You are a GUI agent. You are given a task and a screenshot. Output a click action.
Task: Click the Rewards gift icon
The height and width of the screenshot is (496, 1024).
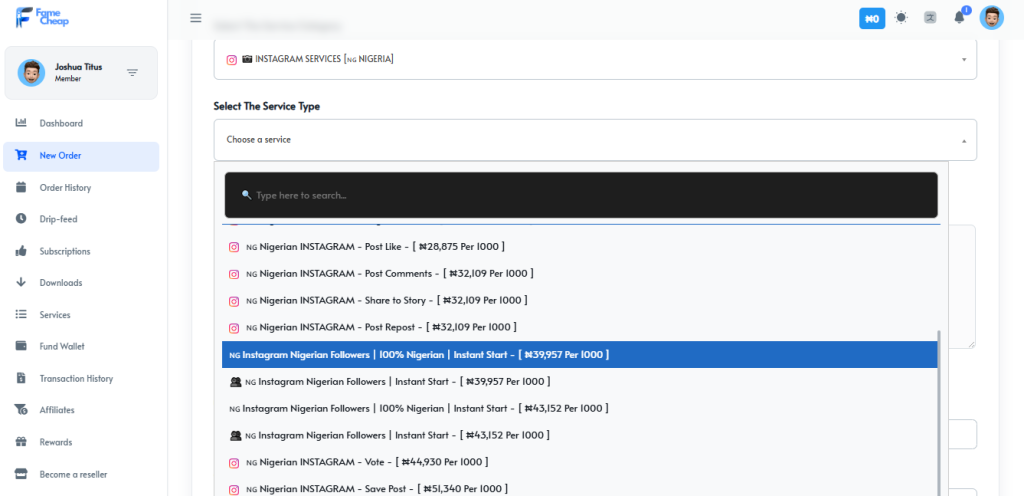(21, 442)
